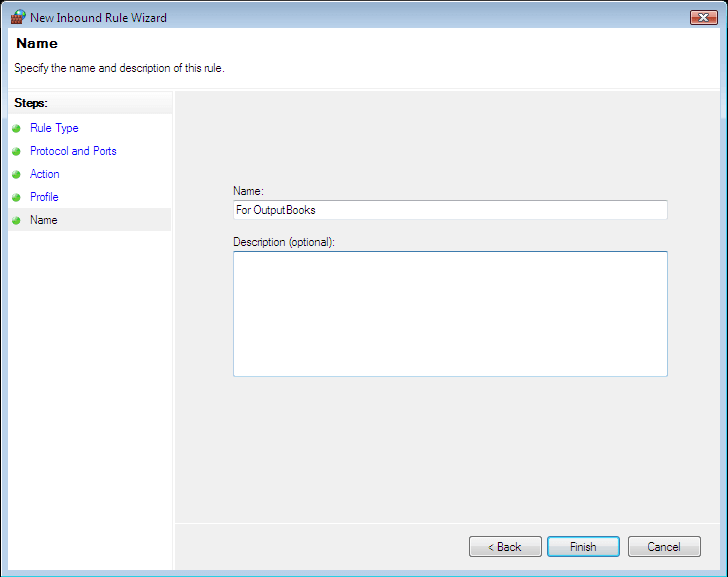Close the wizard with the red X
The image size is (728, 577).
pyautogui.click(x=704, y=17)
